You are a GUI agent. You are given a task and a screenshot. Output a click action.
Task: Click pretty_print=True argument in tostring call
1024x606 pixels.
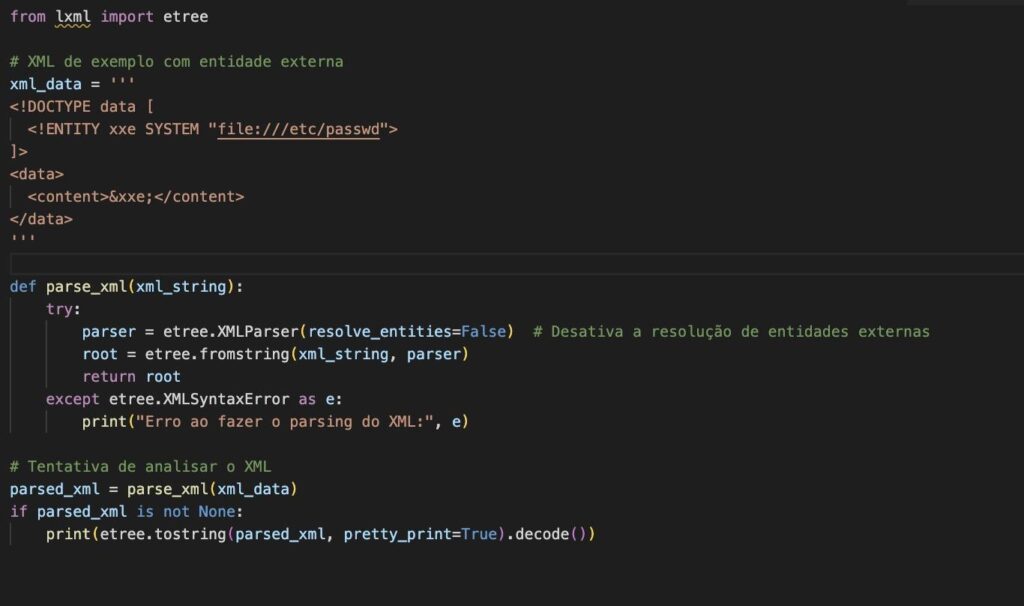click(x=420, y=534)
